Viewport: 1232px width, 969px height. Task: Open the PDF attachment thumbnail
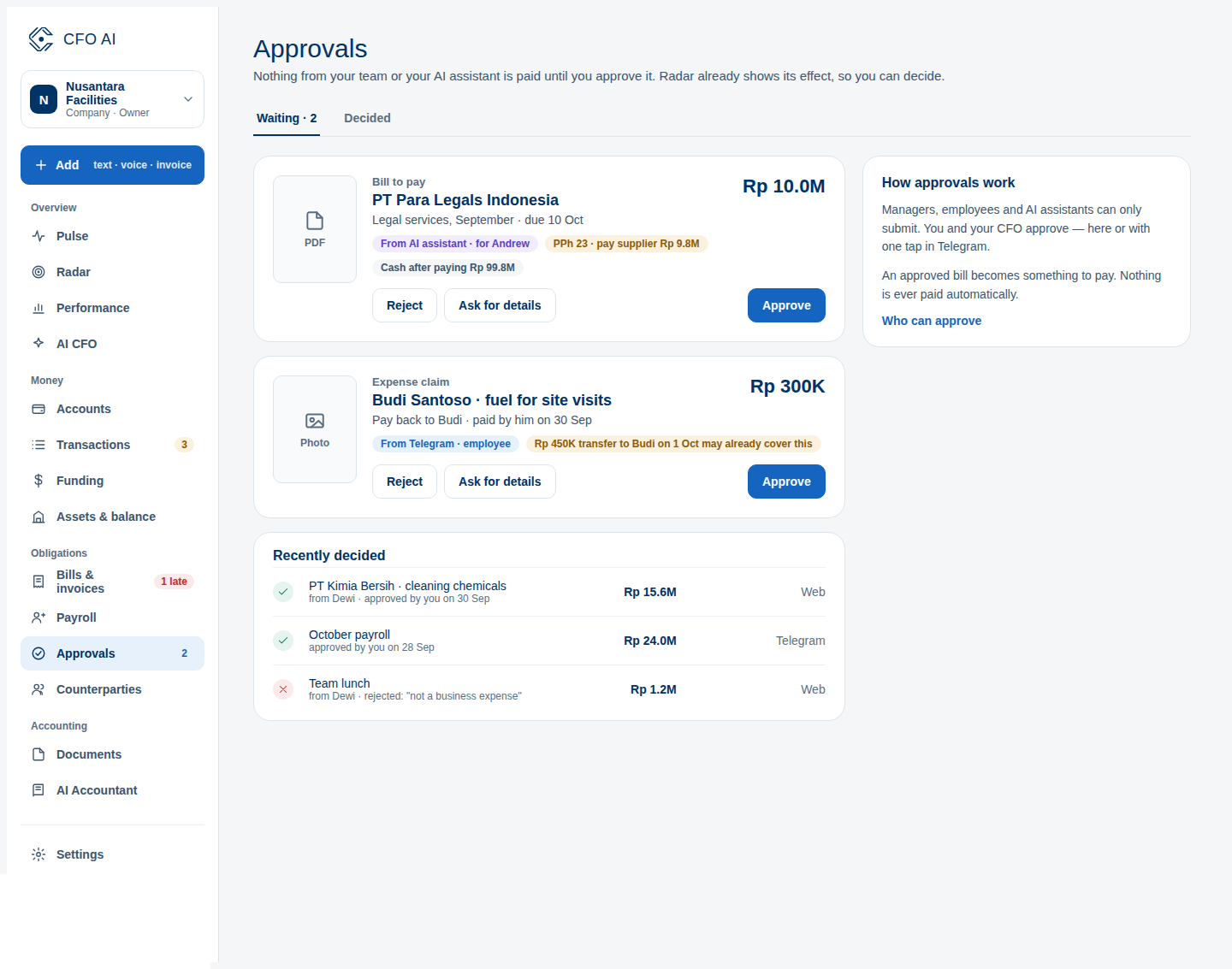tap(315, 229)
